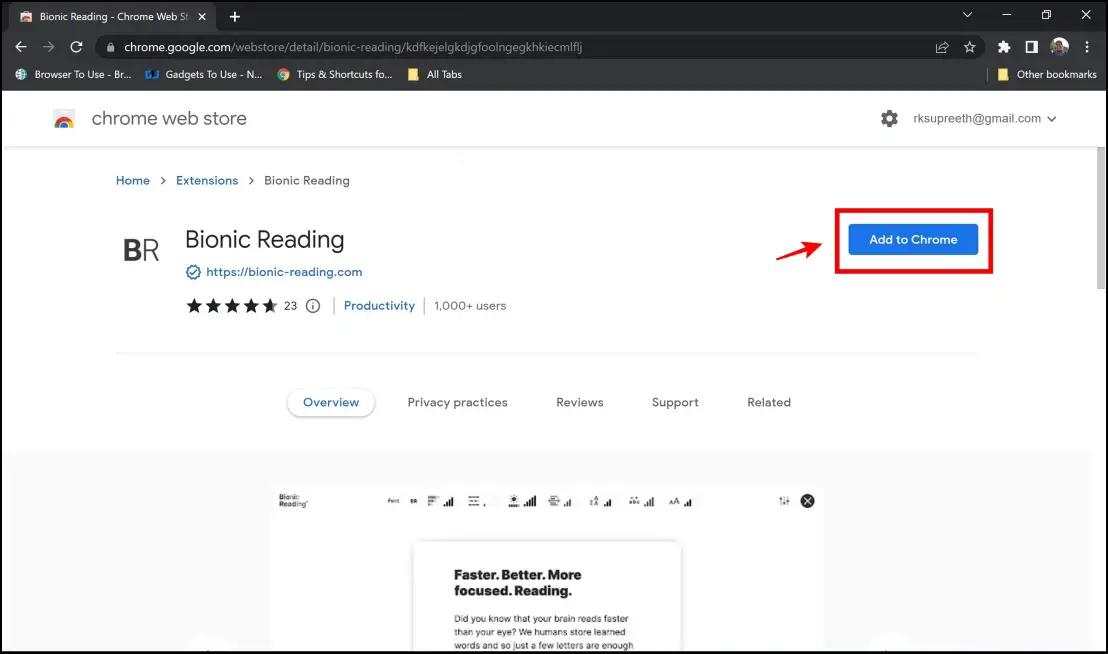
Task: Go back to the previous page
Action: pyautogui.click(x=20, y=47)
